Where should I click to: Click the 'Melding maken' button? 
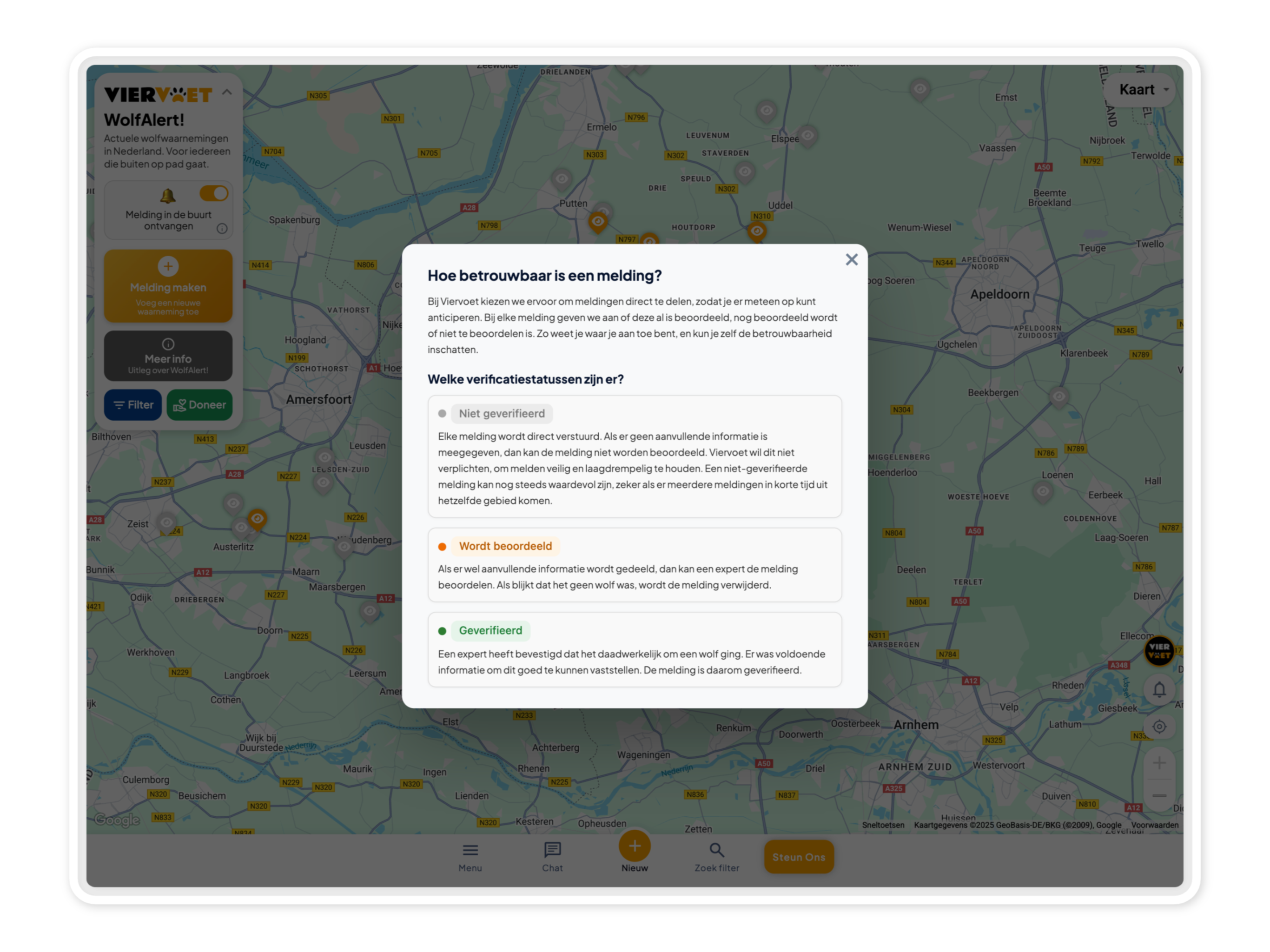(168, 286)
